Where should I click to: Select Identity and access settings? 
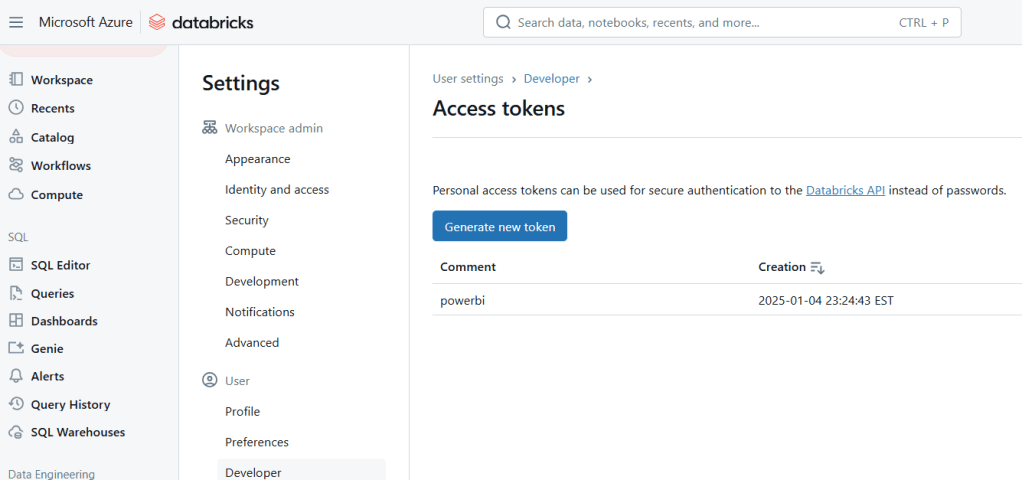click(x=276, y=190)
